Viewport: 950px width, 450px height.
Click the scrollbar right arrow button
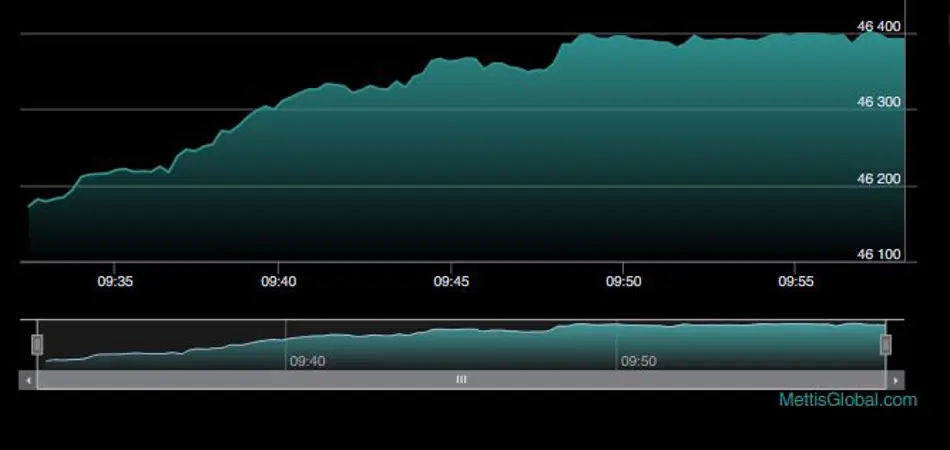click(x=895, y=380)
